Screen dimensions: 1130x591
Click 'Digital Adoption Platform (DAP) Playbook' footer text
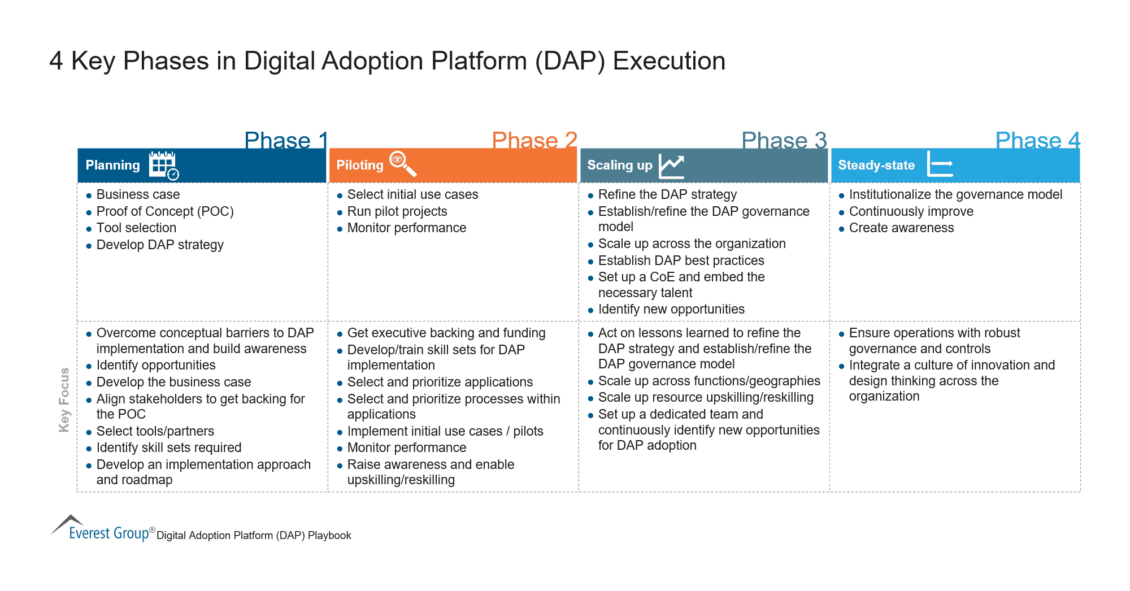pyautogui.click(x=254, y=536)
